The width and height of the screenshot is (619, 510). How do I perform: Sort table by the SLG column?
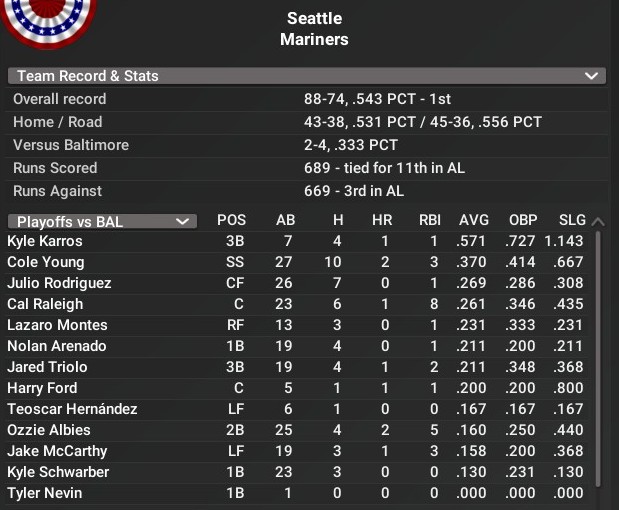(572, 221)
